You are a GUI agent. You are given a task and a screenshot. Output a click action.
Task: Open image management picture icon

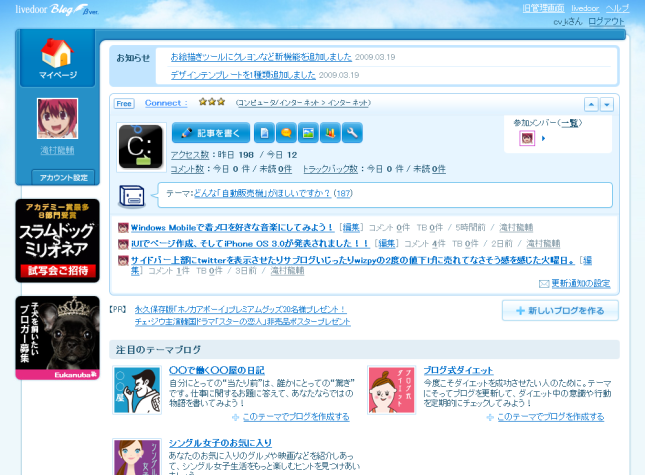tap(308, 133)
